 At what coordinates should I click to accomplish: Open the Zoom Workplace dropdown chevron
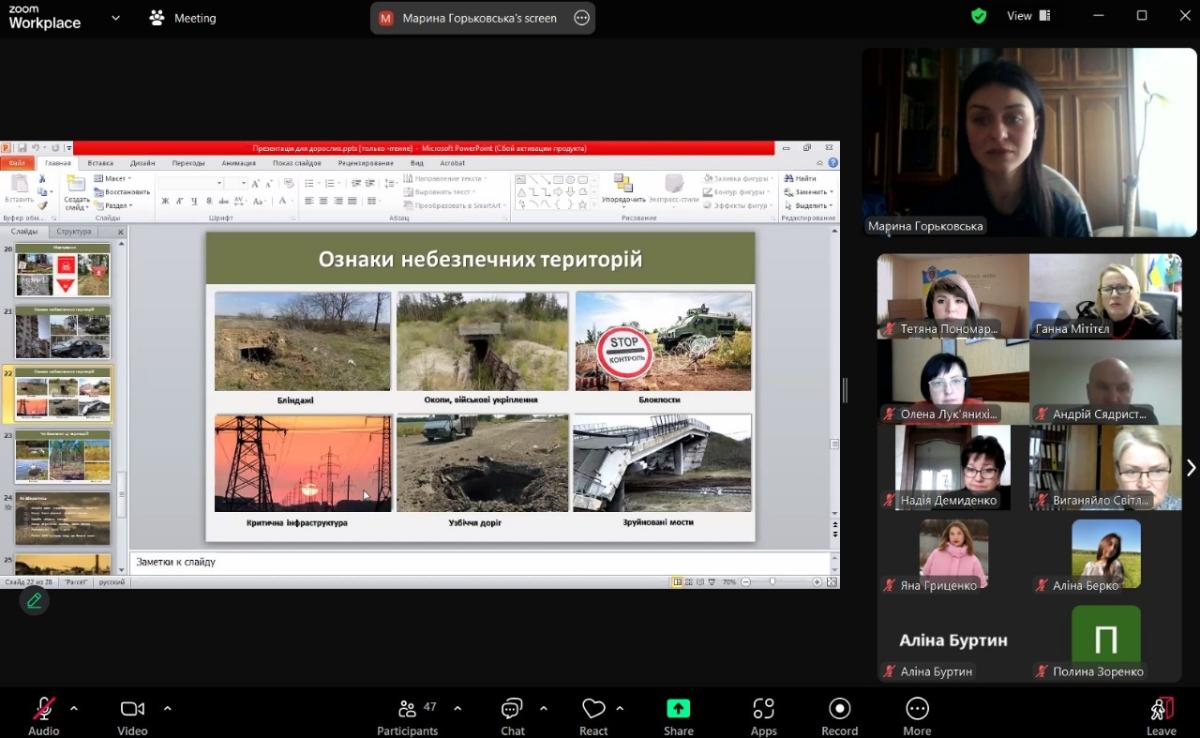(116, 18)
